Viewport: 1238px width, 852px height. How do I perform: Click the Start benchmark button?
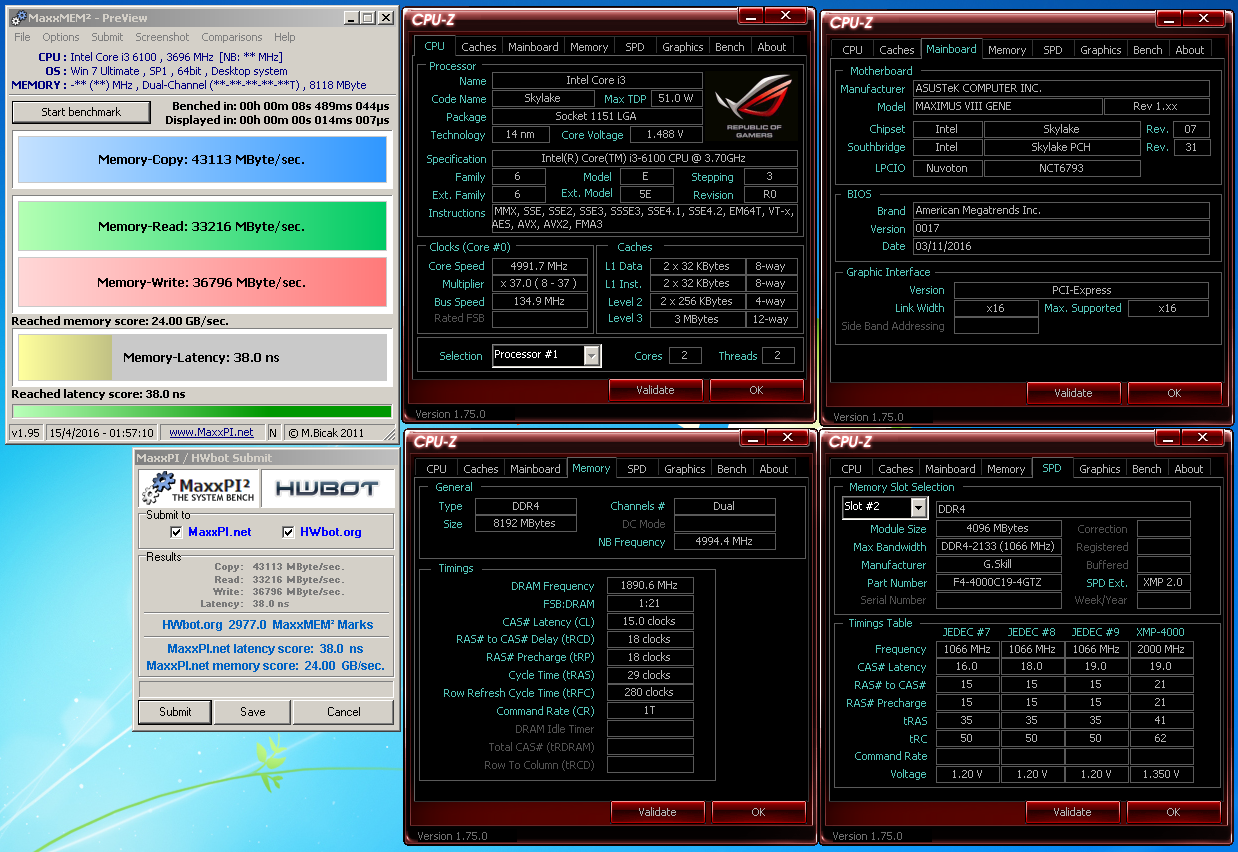(x=81, y=112)
